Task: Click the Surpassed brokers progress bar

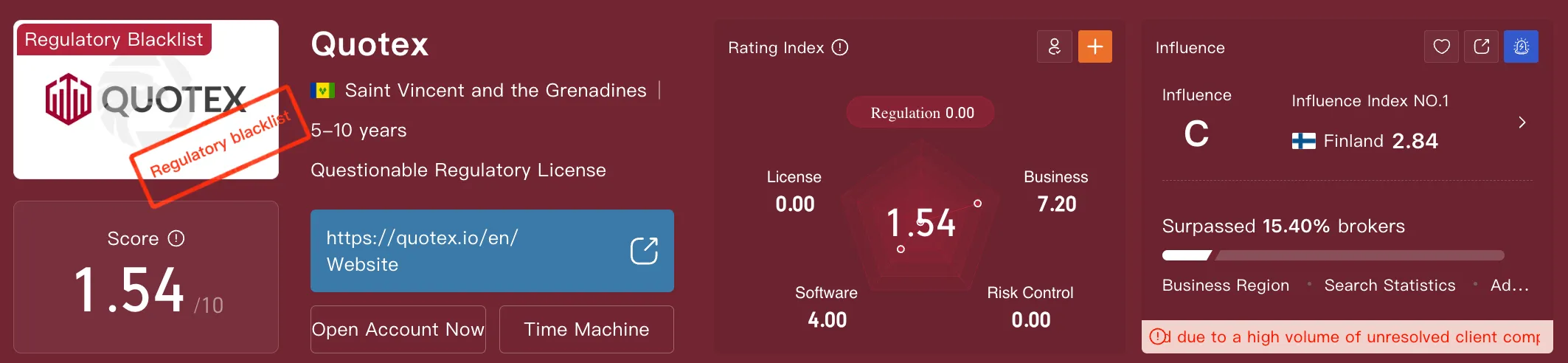Action: pos(1333,255)
